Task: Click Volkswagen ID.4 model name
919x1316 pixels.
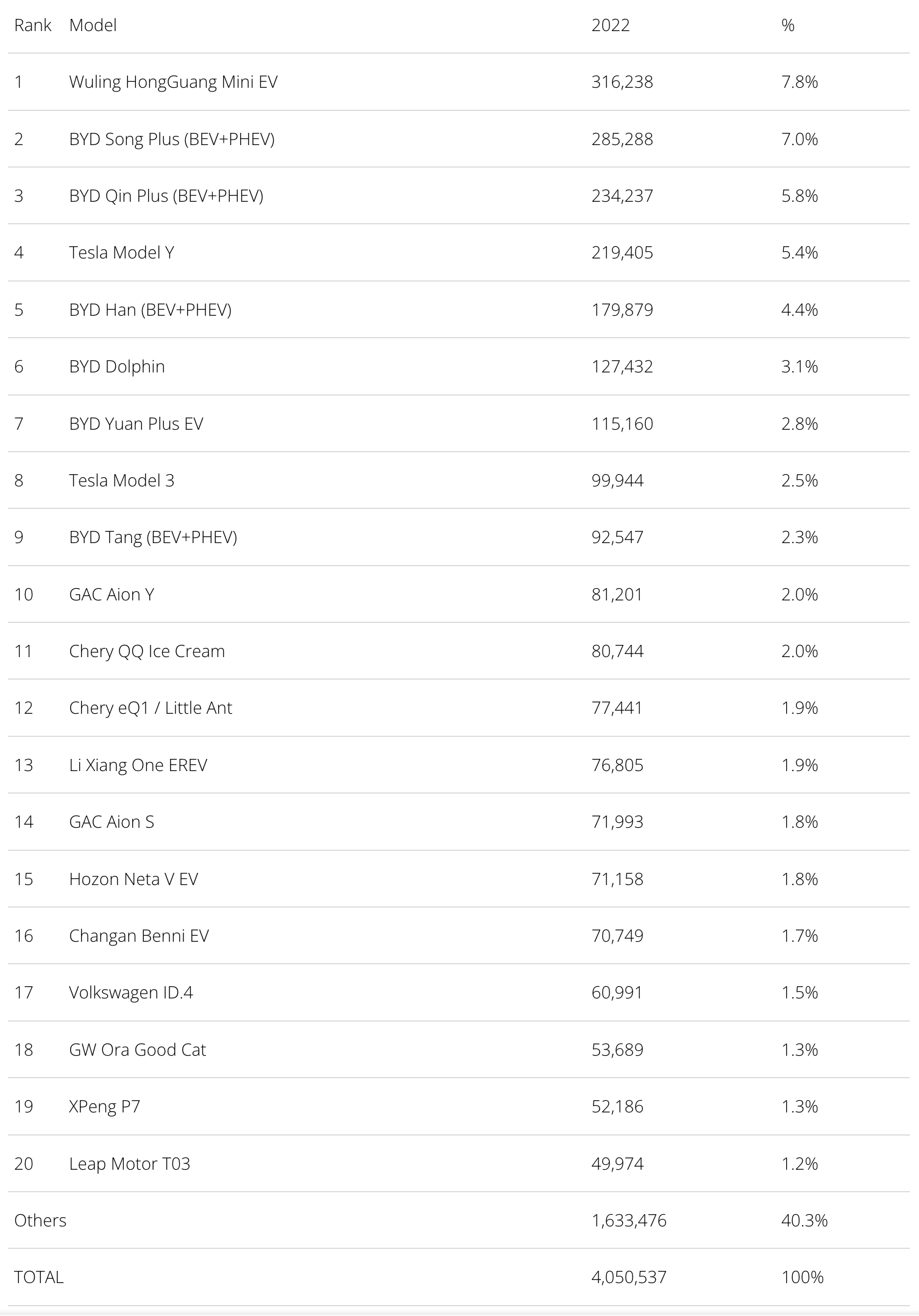Action: pos(131,992)
